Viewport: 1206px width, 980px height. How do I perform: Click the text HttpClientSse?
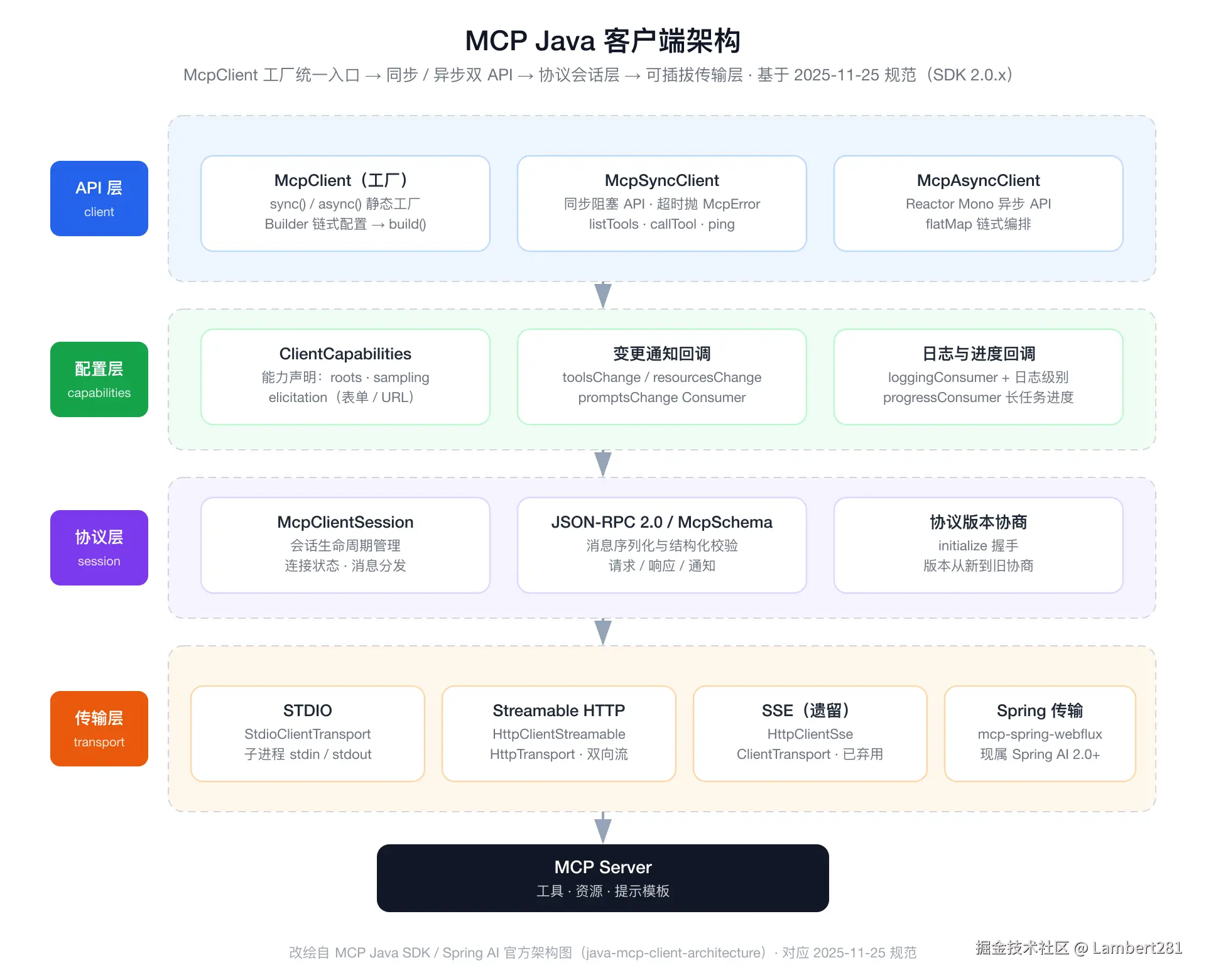tap(810, 734)
